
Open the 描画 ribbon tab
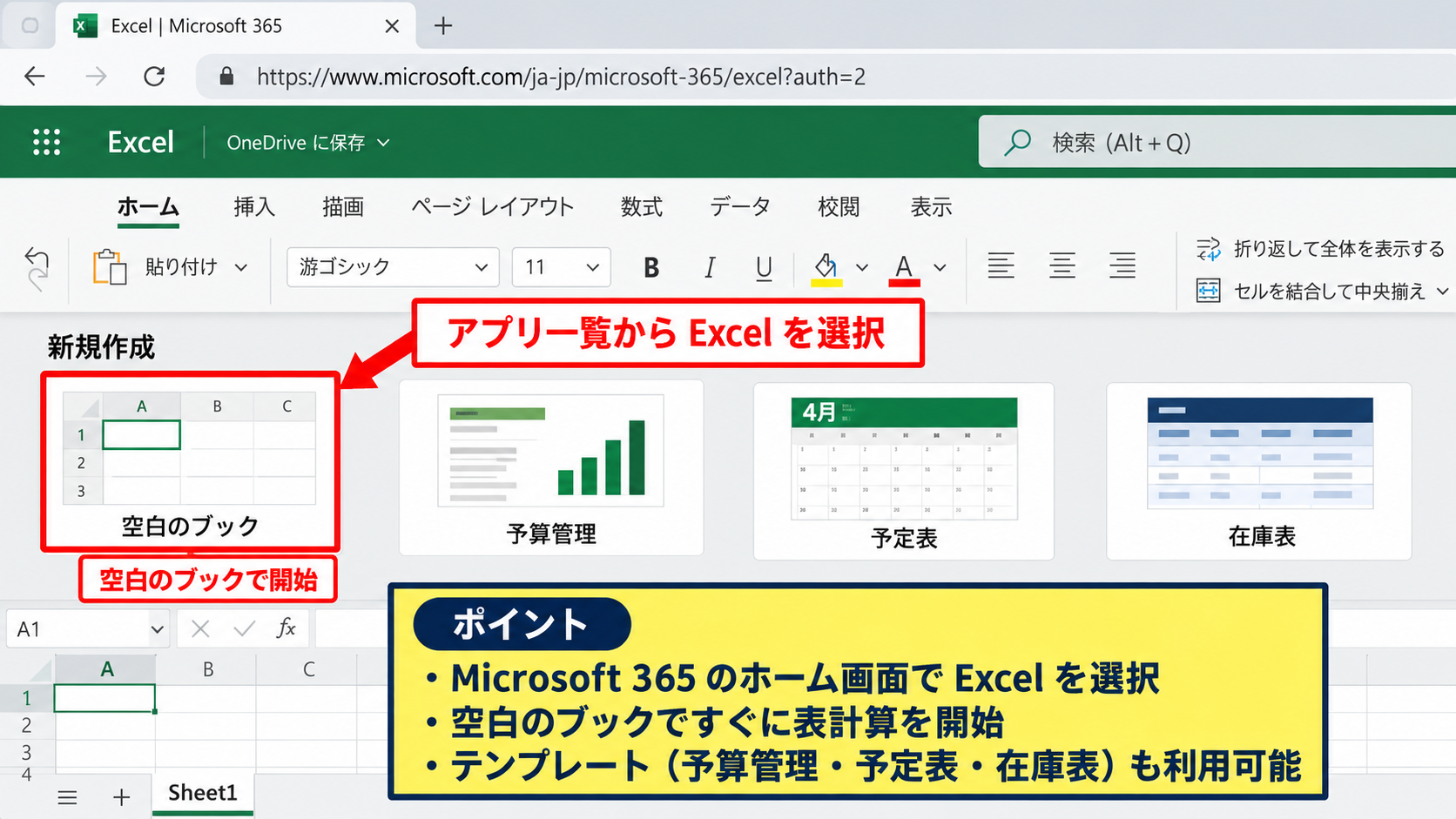coord(343,207)
